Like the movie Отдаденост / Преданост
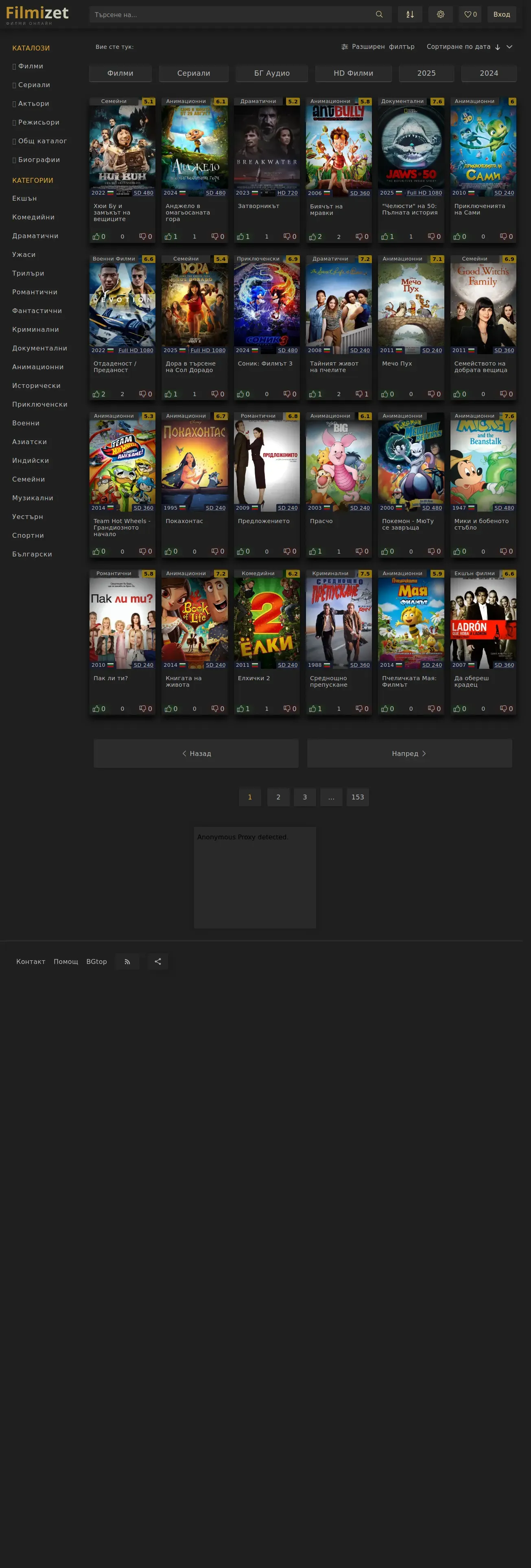 point(96,394)
